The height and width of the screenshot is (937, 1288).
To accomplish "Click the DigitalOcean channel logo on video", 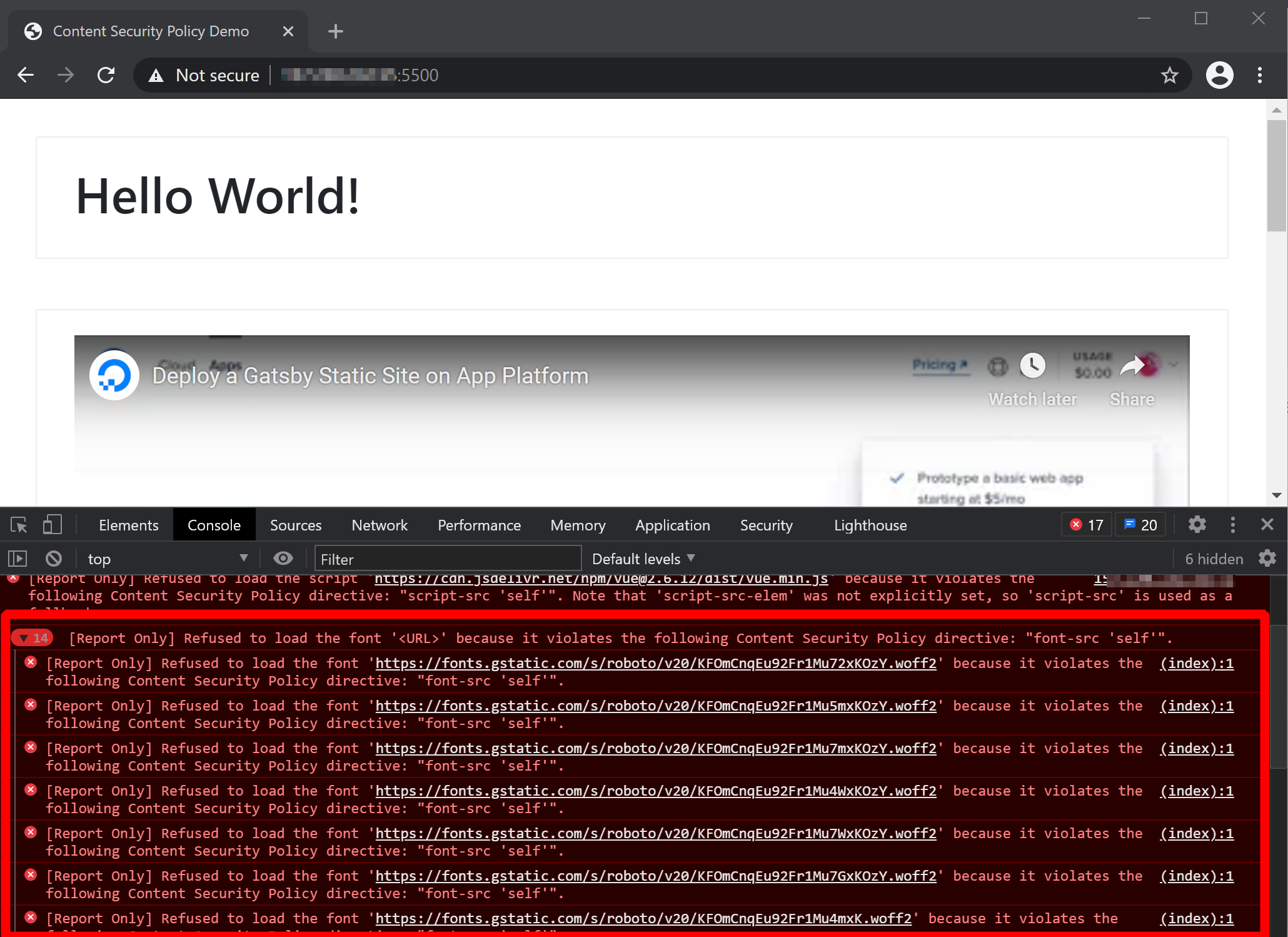I will pos(114,375).
